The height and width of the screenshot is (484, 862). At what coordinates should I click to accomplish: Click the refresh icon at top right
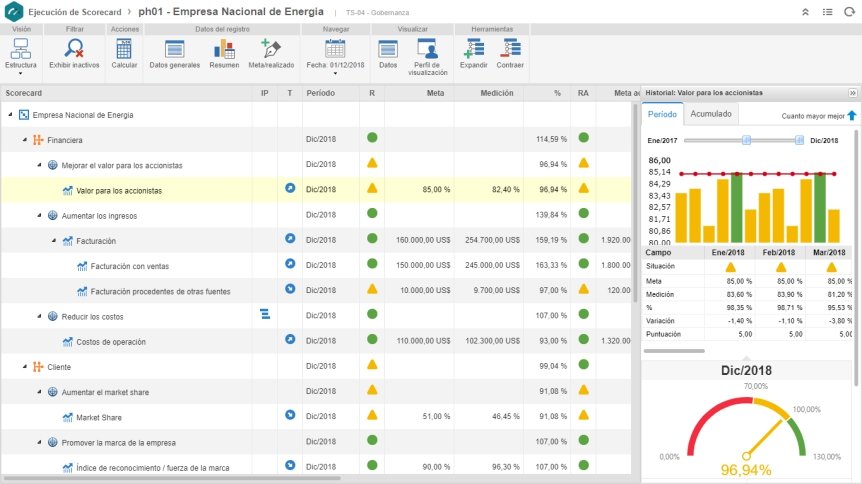[849, 12]
